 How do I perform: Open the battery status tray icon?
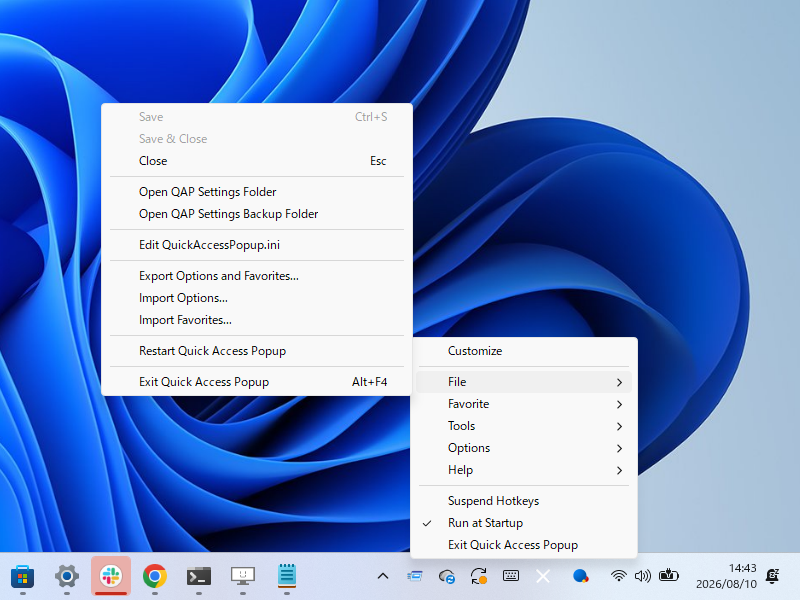[x=668, y=576]
